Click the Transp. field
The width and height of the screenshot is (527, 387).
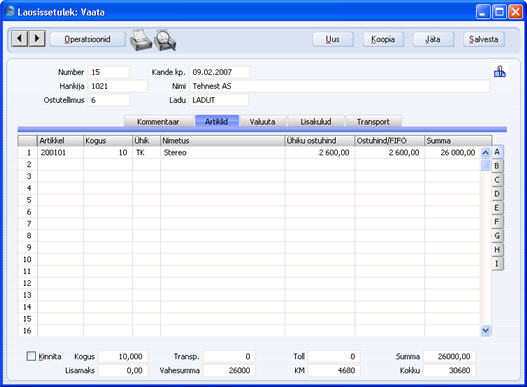[x=229, y=356]
